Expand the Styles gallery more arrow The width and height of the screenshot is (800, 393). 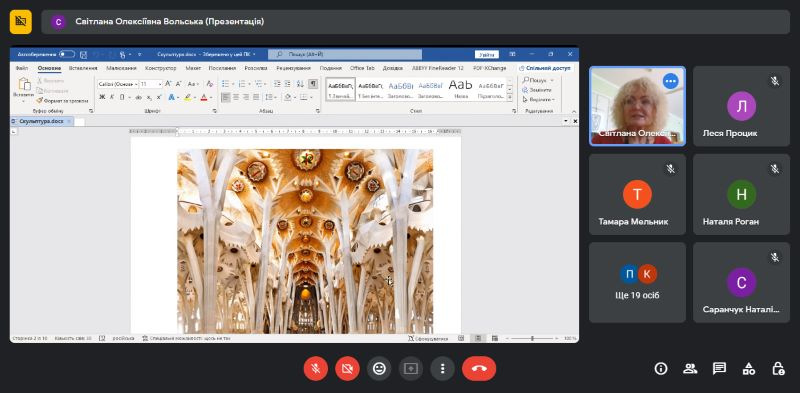(x=509, y=97)
